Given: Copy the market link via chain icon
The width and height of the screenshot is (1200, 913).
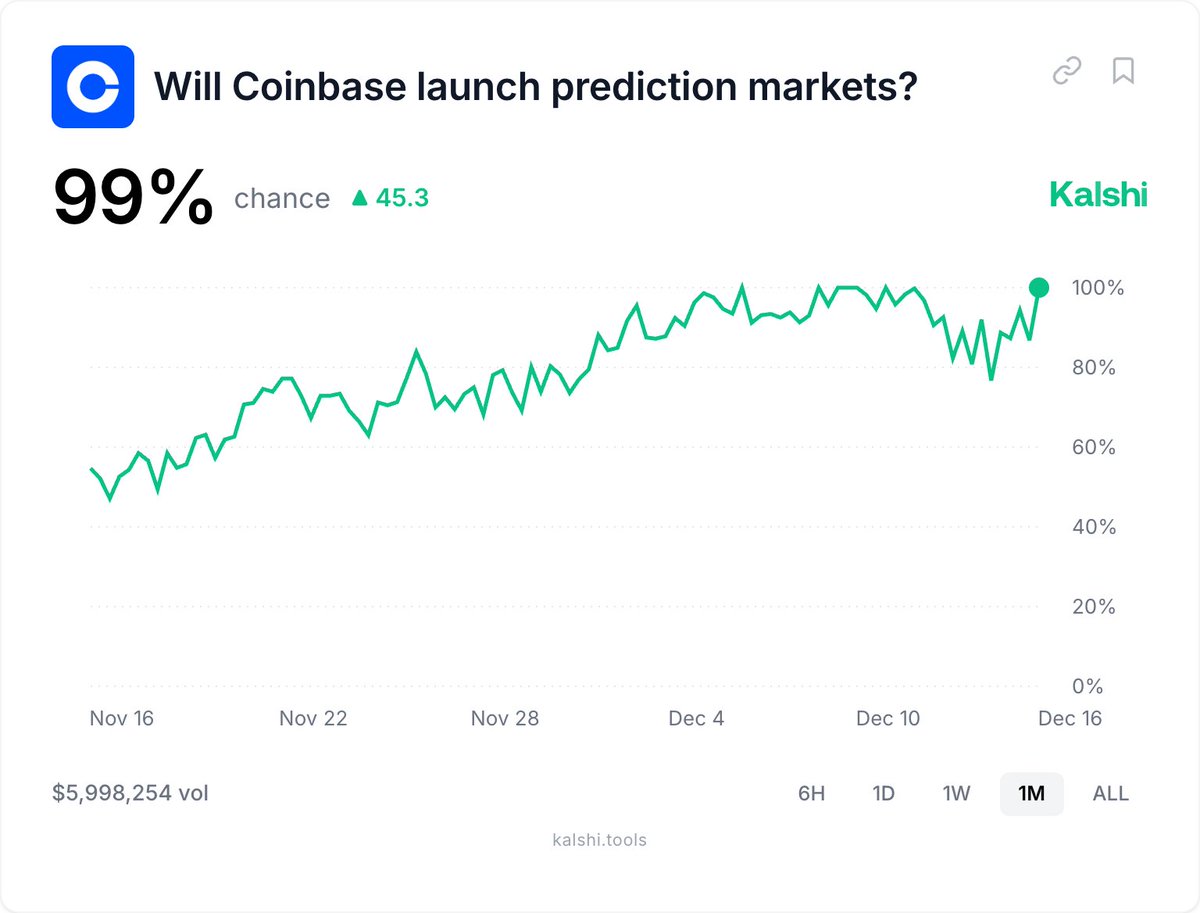Looking at the screenshot, I should [x=1067, y=71].
